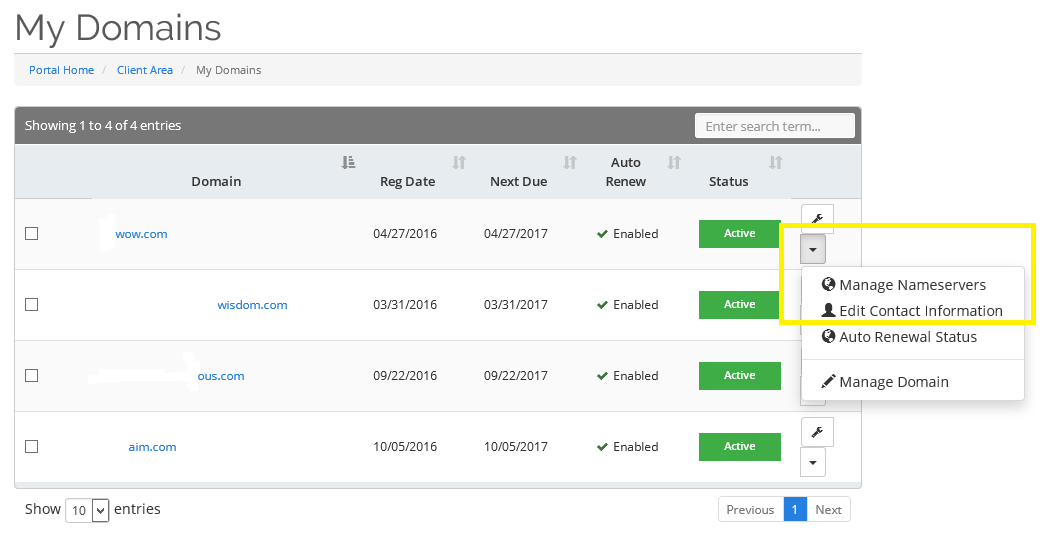Click the Manage Domain menu entry
1049x544 pixels.
click(x=893, y=382)
